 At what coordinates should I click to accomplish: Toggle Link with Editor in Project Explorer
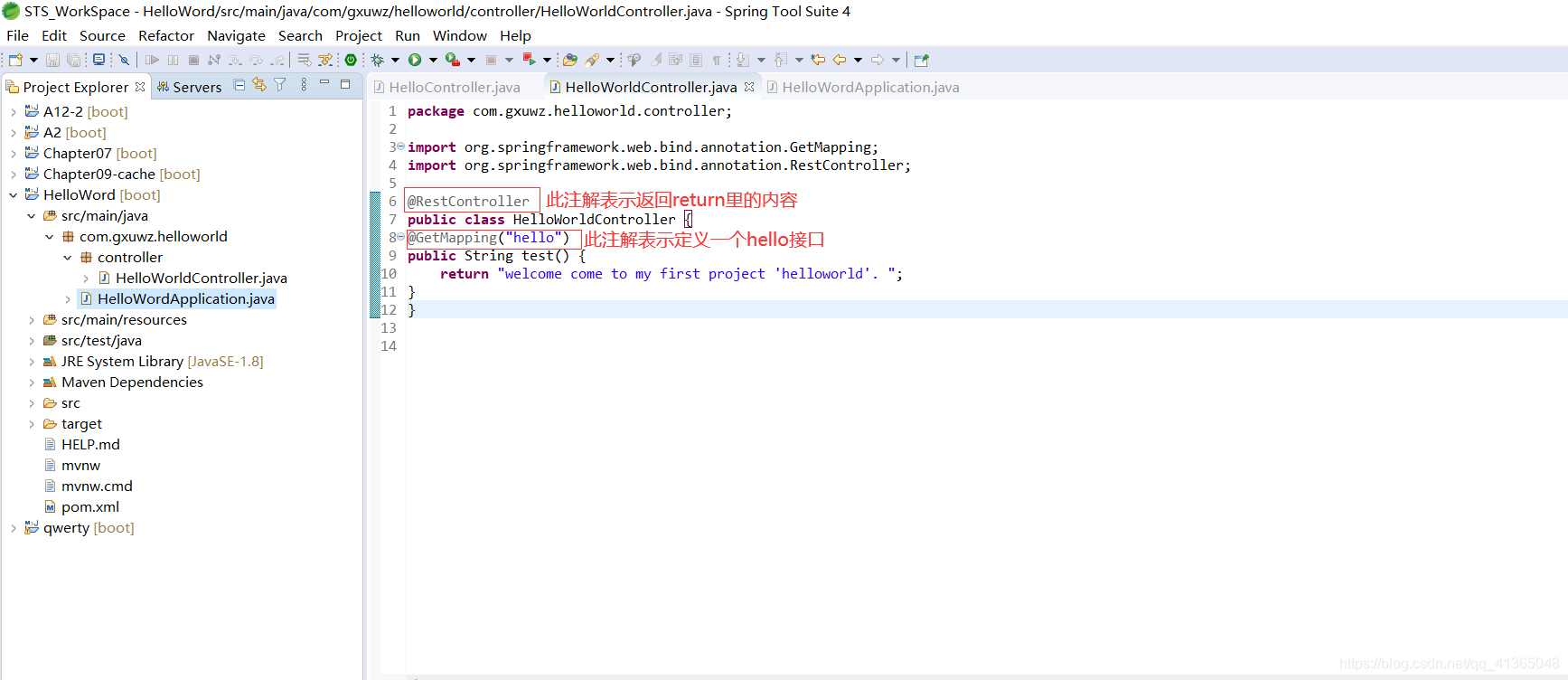[x=259, y=84]
